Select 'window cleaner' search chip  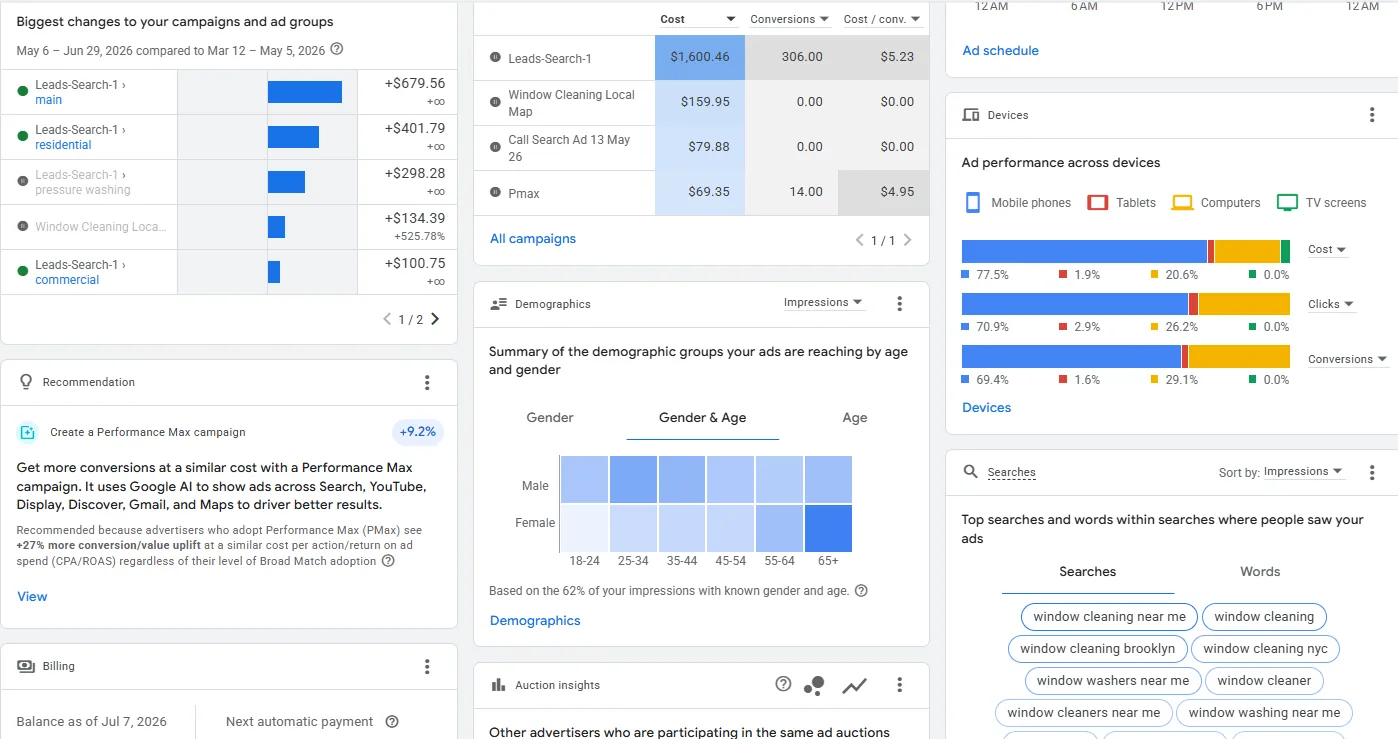point(1264,681)
